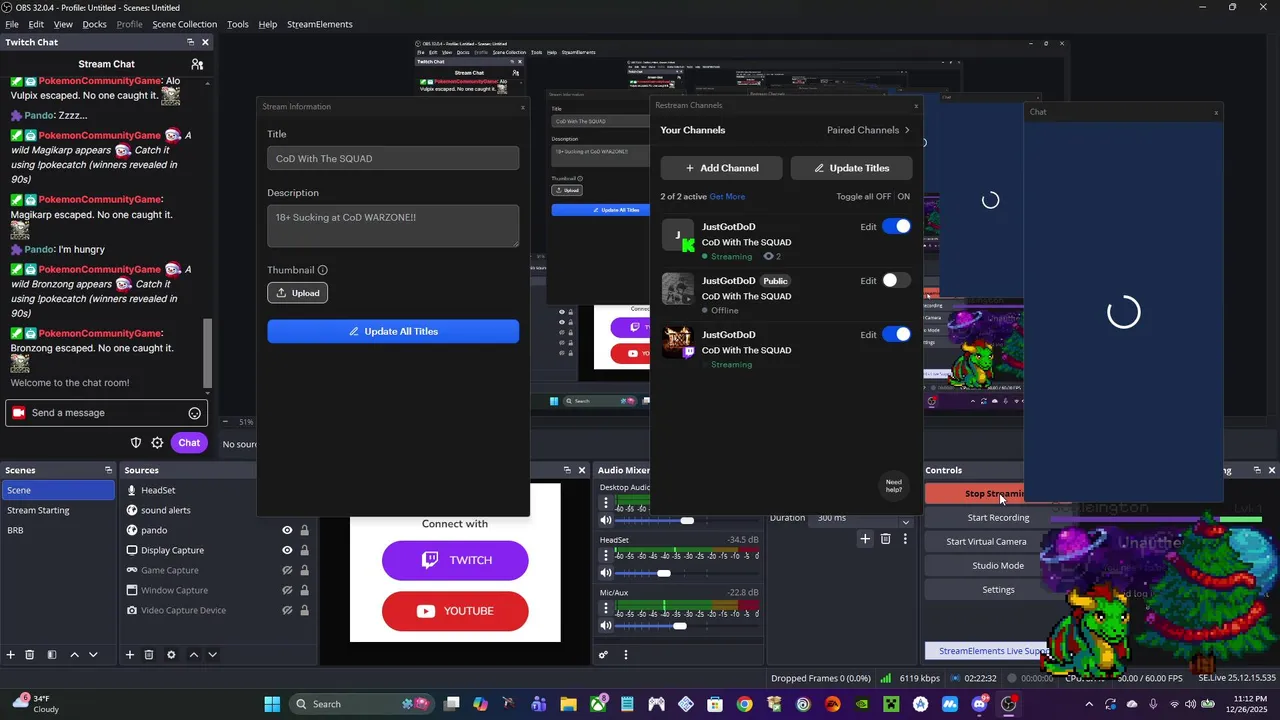Open Desktop Audio three-dot menu

pos(605,502)
